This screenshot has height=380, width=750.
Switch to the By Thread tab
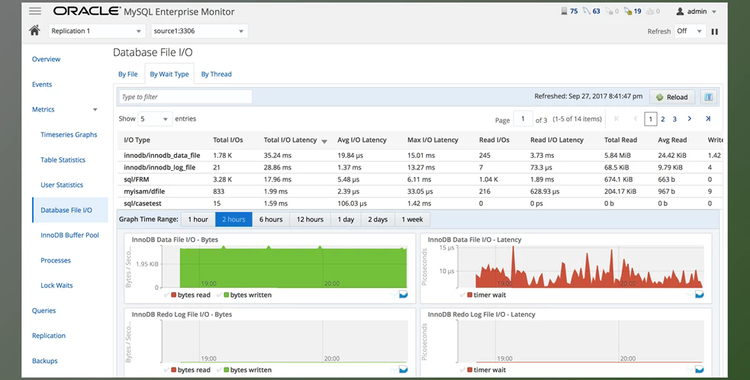[x=216, y=74]
